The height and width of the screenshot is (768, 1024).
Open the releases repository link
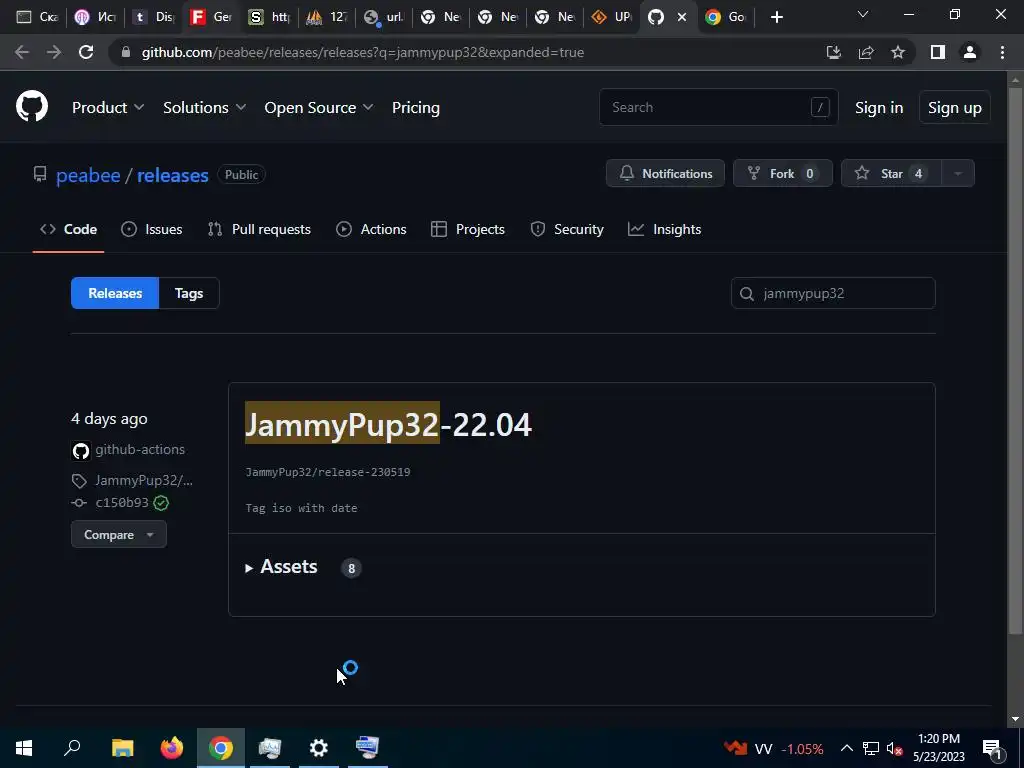(x=172, y=175)
